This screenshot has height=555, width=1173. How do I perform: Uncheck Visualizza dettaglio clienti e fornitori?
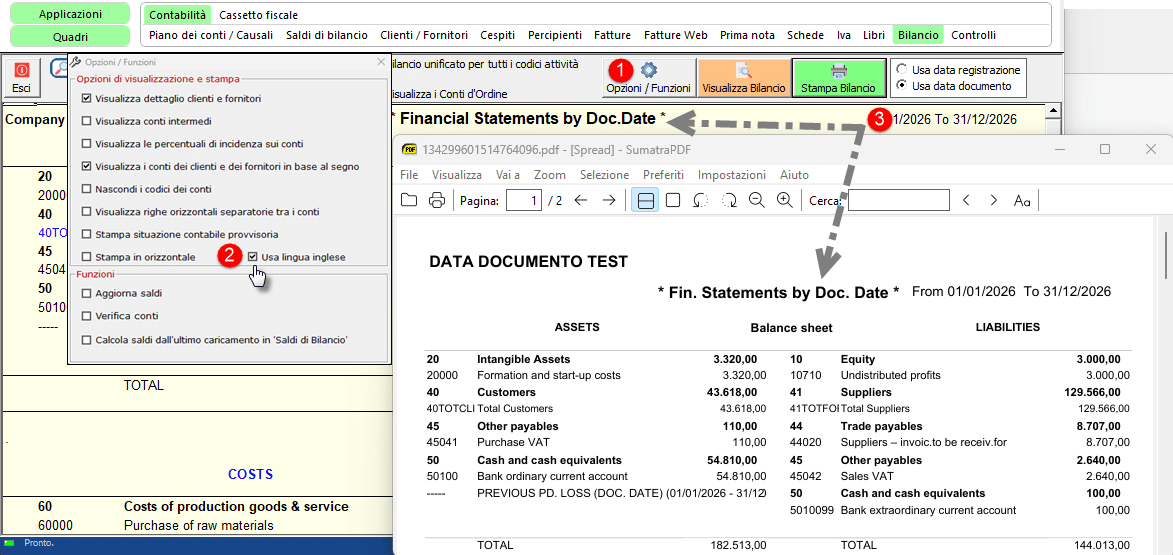pos(87,98)
